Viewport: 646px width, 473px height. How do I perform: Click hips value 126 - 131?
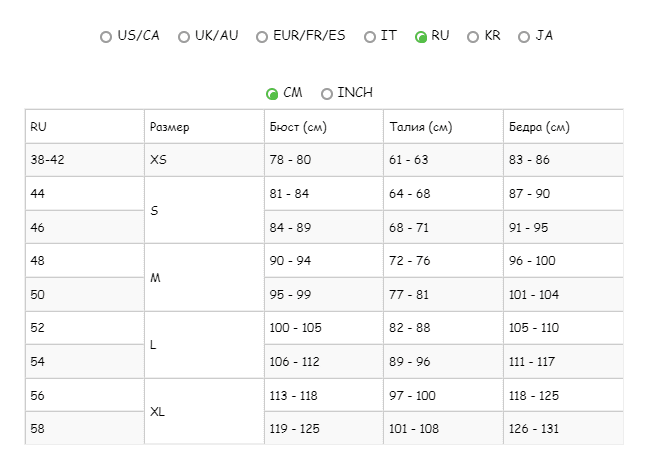click(x=534, y=428)
